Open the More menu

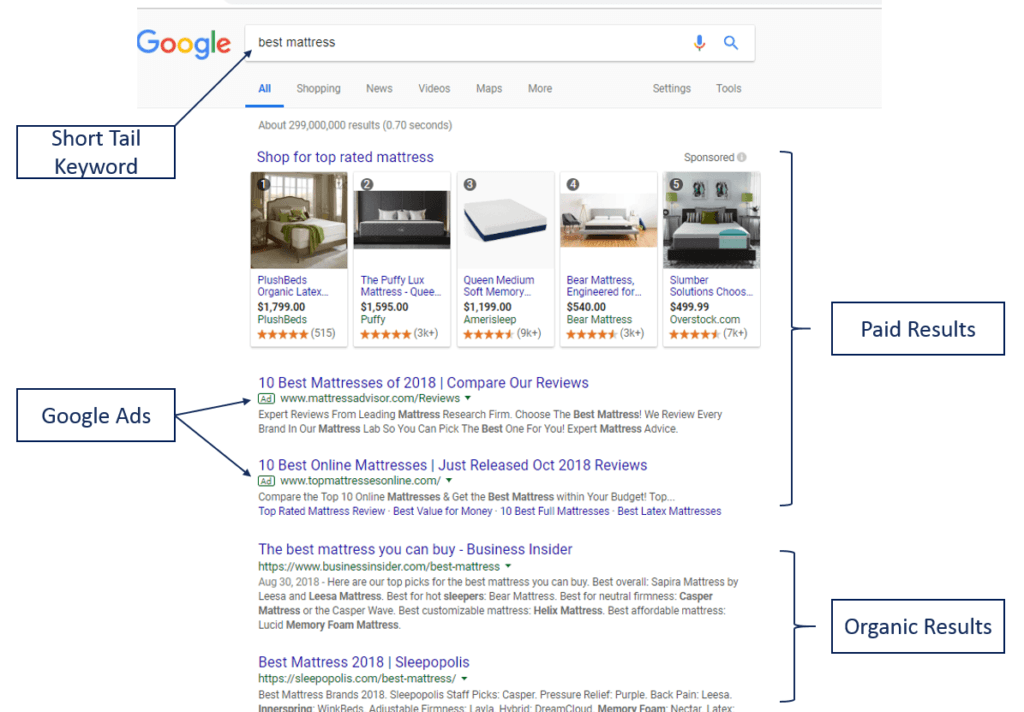(540, 89)
